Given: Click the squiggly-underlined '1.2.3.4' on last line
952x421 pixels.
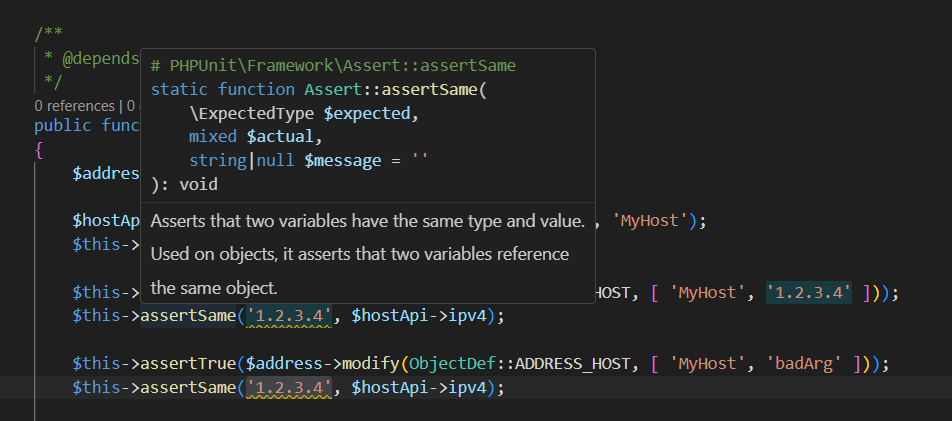Looking at the screenshot, I should 288,386.
